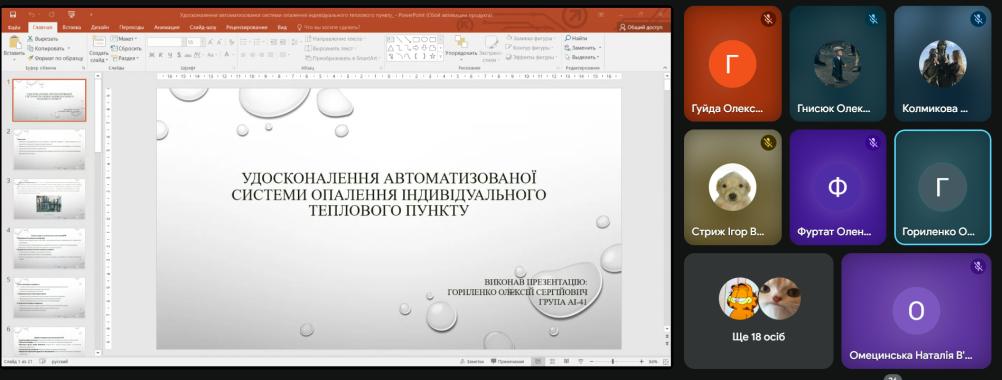This screenshot has width=1002, height=380.
Task: Open the Insert (Вставка) tab
Action: point(72,27)
